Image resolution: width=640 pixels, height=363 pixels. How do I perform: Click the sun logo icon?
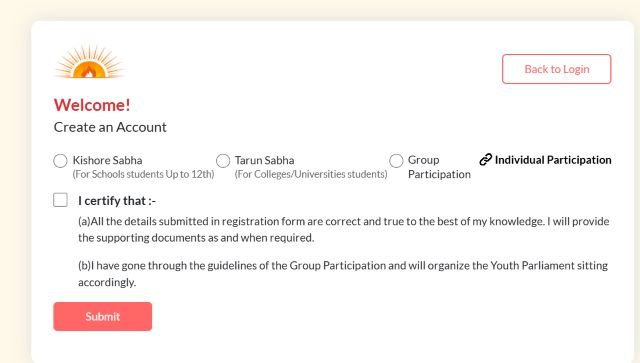tap(89, 61)
